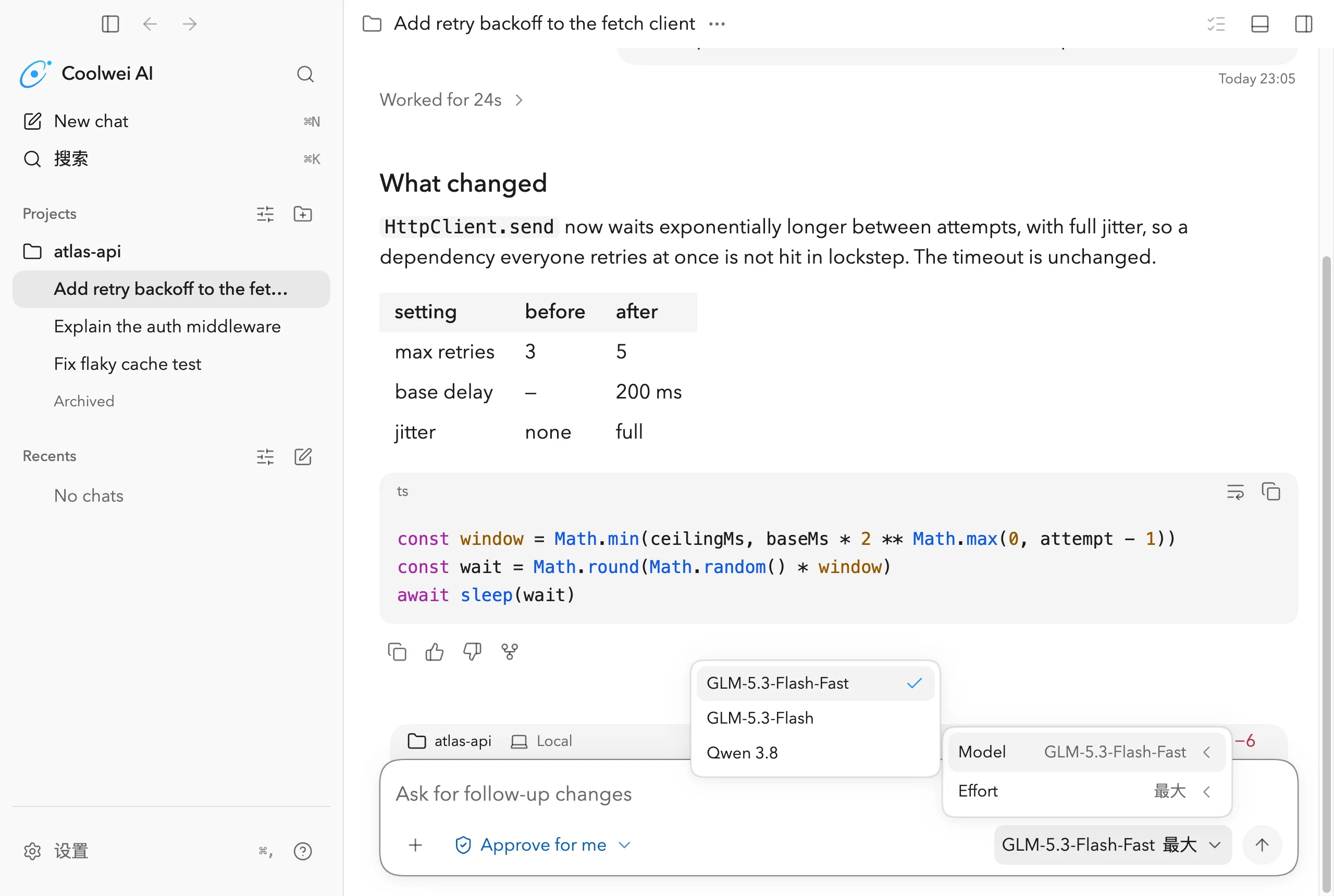Viewport: 1334px width, 896px height.
Task: Click the thumbs up feedback icon
Action: tap(435, 652)
